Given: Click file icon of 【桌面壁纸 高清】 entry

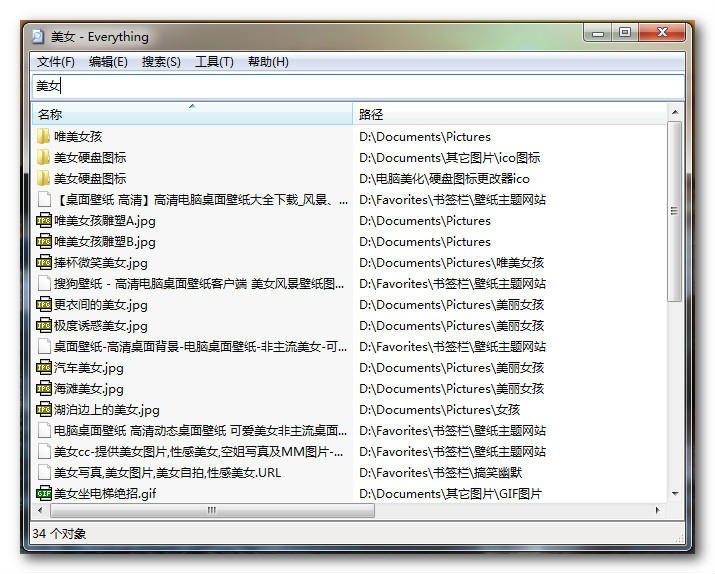Looking at the screenshot, I should click(x=44, y=199).
